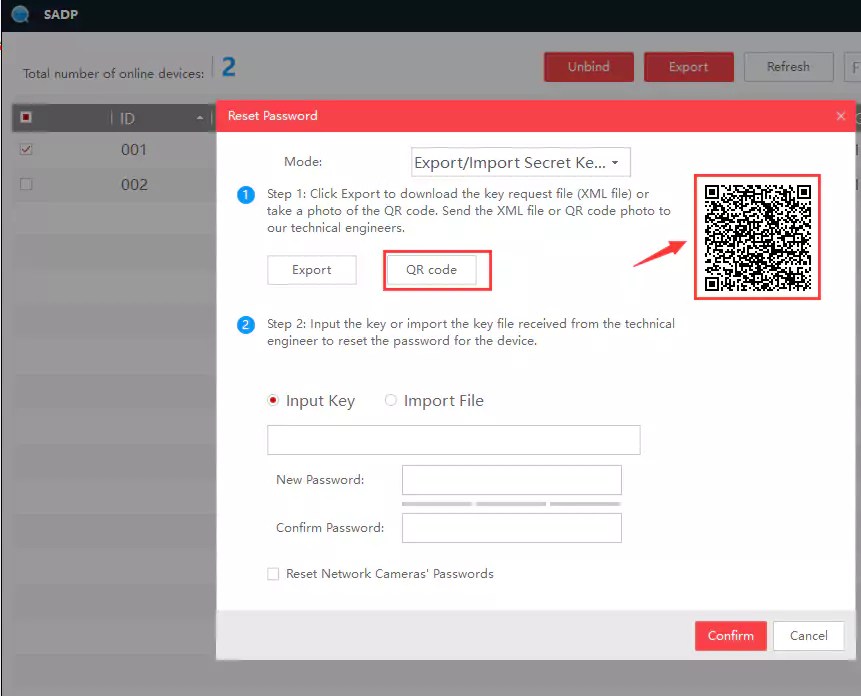Cancel the Reset Password dialog
Image resolution: width=861 pixels, height=696 pixels.
pos(808,635)
